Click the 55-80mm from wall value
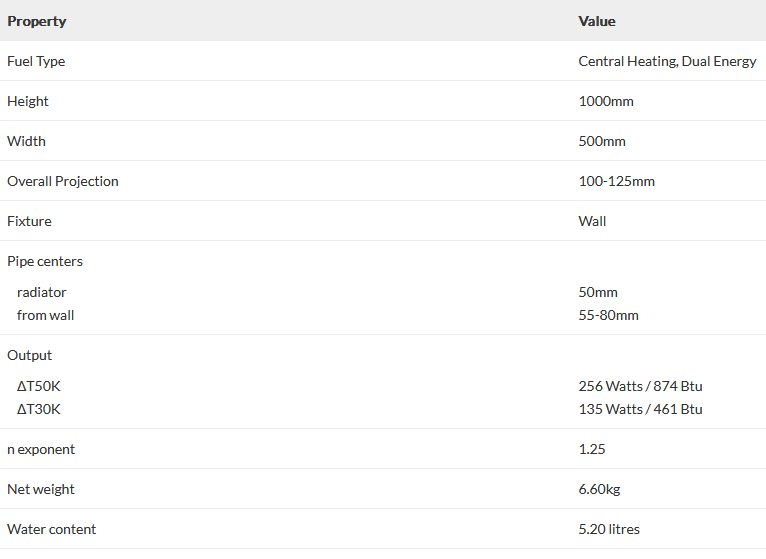This screenshot has width=766, height=559. (x=608, y=315)
